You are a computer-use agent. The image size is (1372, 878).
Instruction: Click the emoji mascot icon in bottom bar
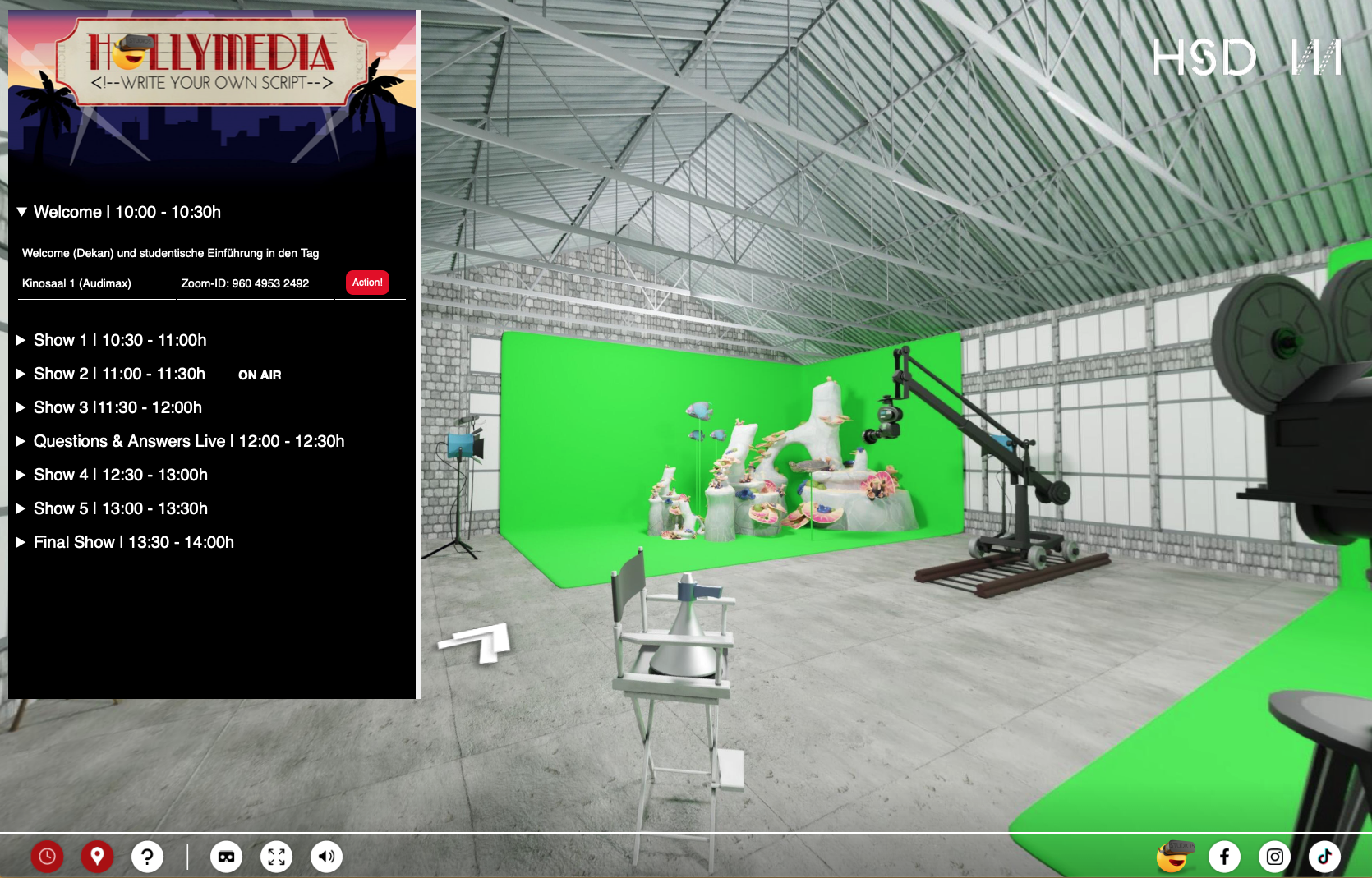[1174, 857]
